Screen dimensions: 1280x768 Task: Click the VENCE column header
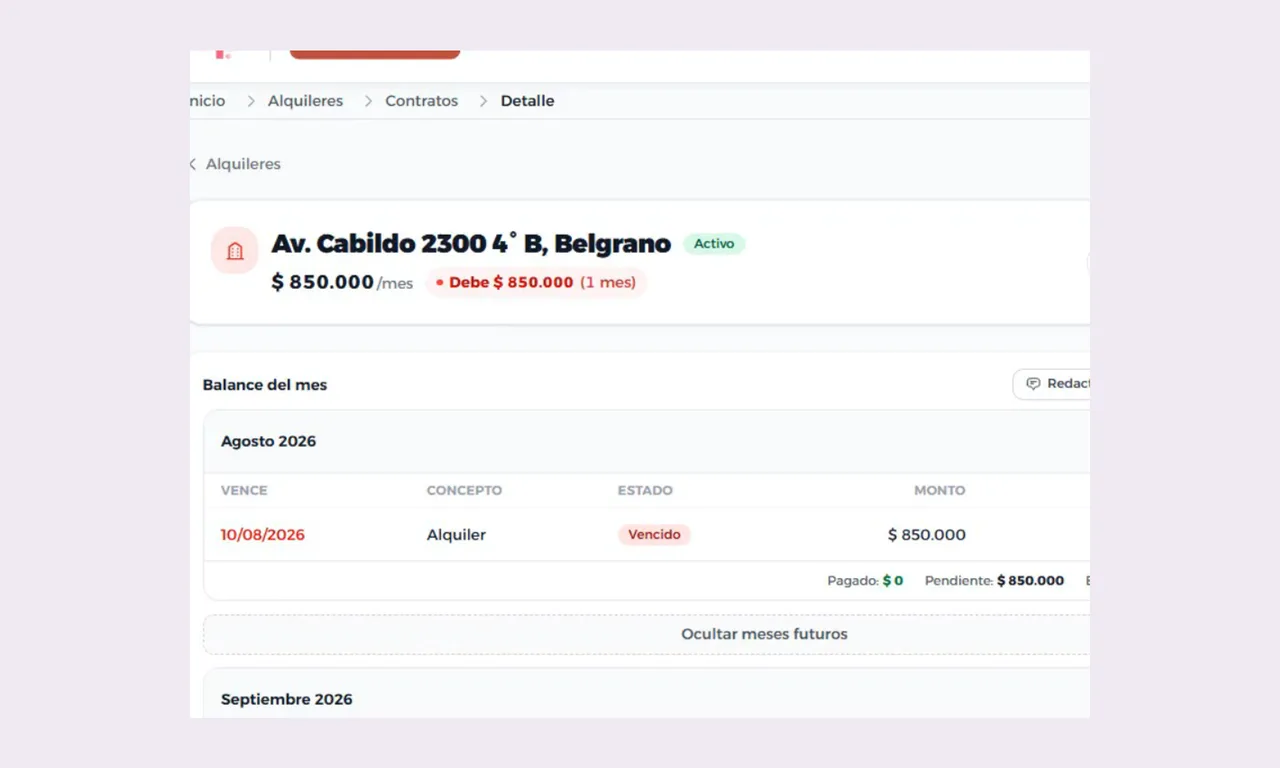pos(244,490)
